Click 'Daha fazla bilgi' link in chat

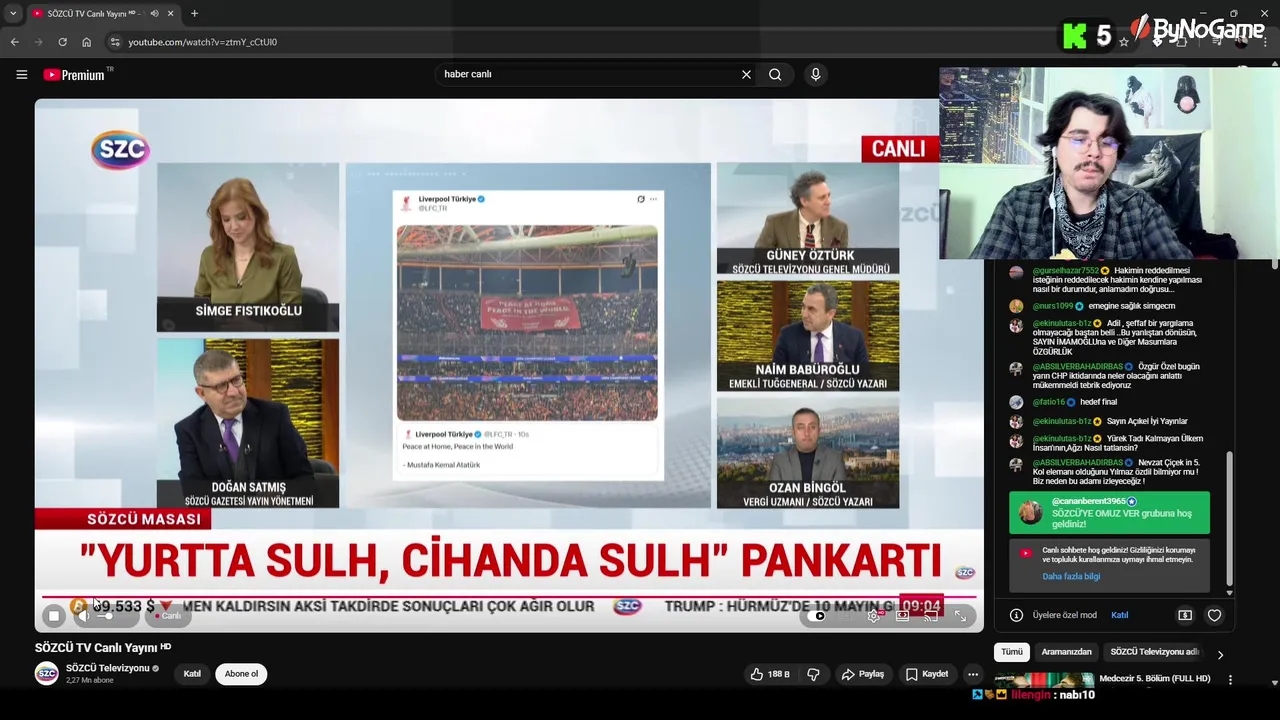1071,576
